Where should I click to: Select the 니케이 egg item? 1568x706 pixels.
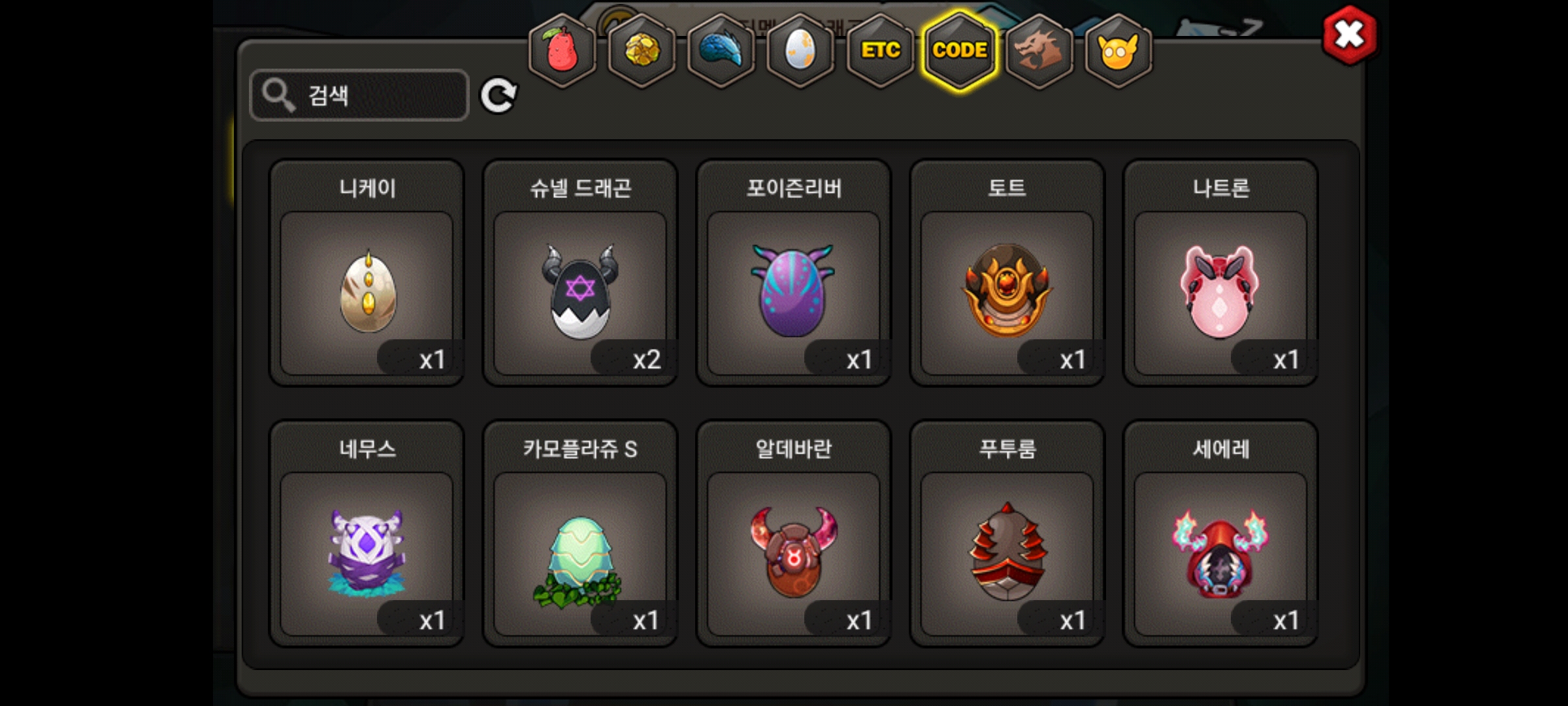click(x=367, y=273)
